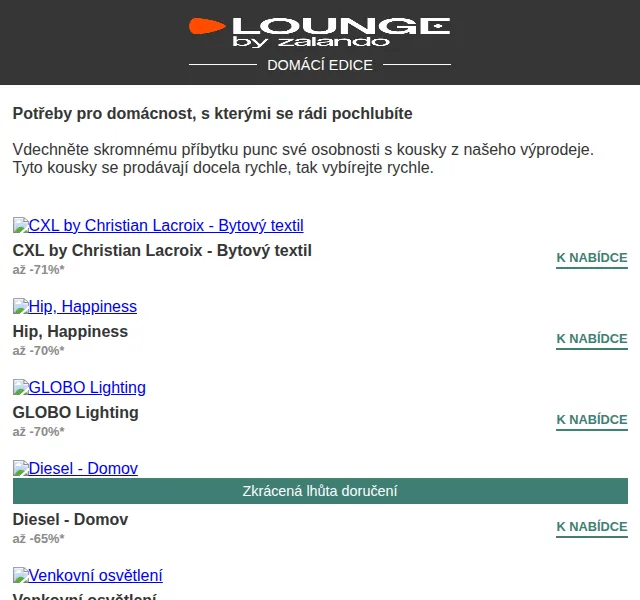This screenshot has width=640, height=600.
Task: Click K NABÍDCE for Hip, Happiness
Action: 592,339
